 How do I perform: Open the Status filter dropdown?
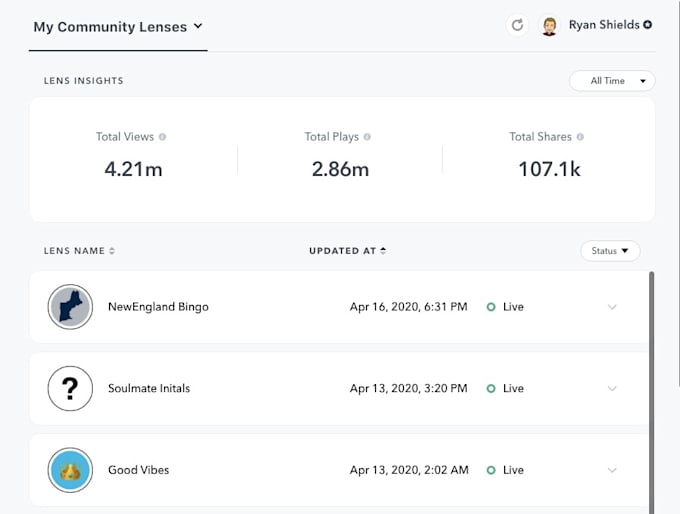[x=610, y=251]
